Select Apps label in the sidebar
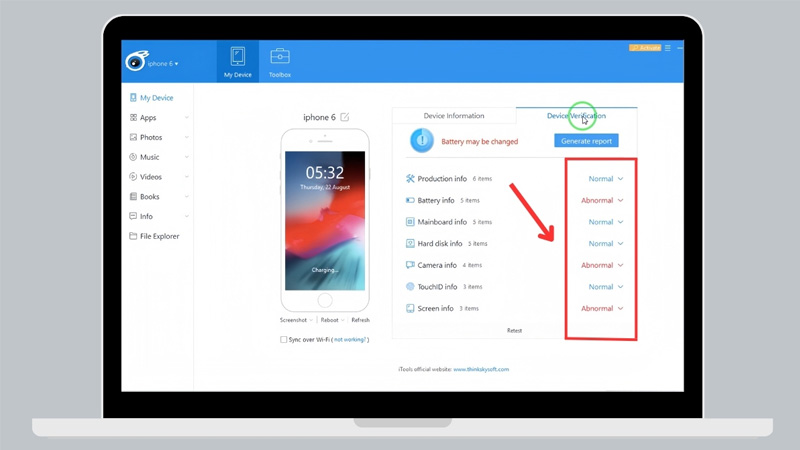The image size is (800, 450). click(148, 117)
